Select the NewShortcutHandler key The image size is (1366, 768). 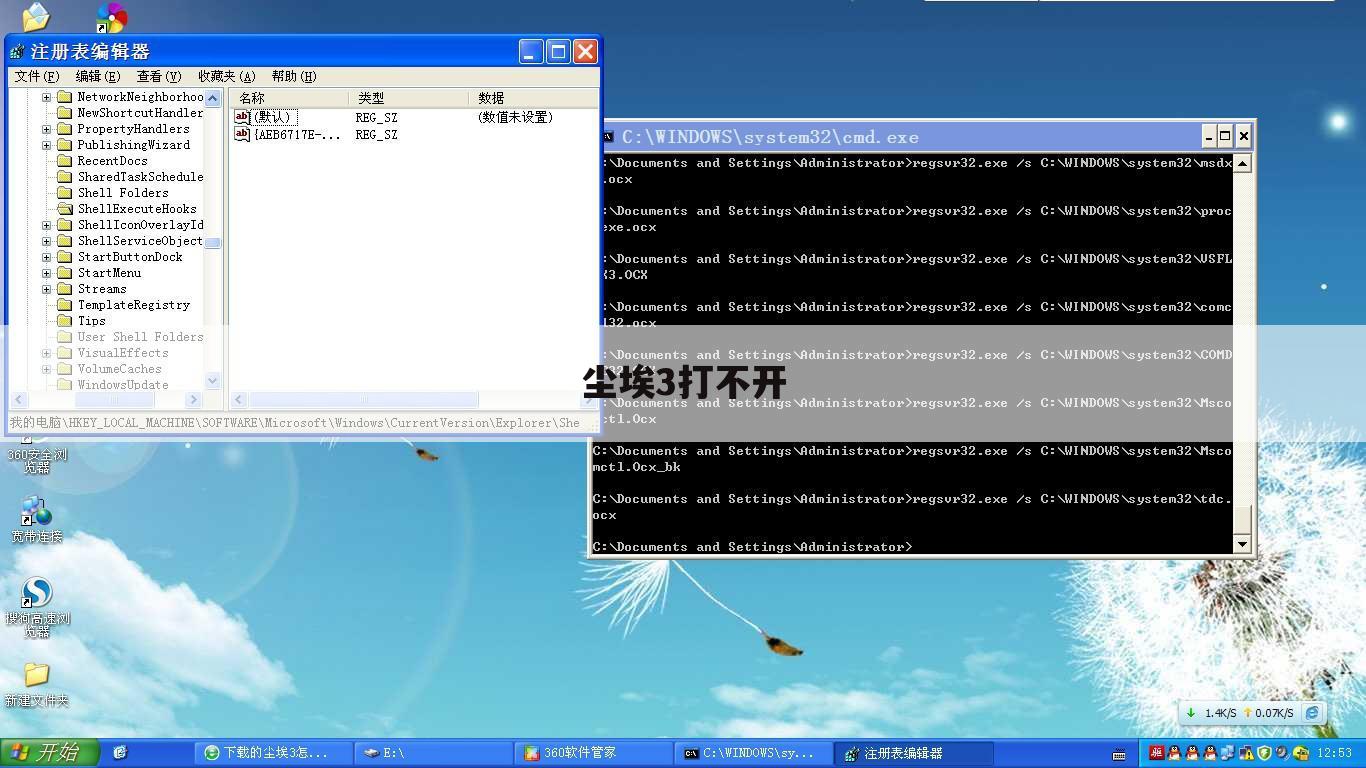(140, 113)
